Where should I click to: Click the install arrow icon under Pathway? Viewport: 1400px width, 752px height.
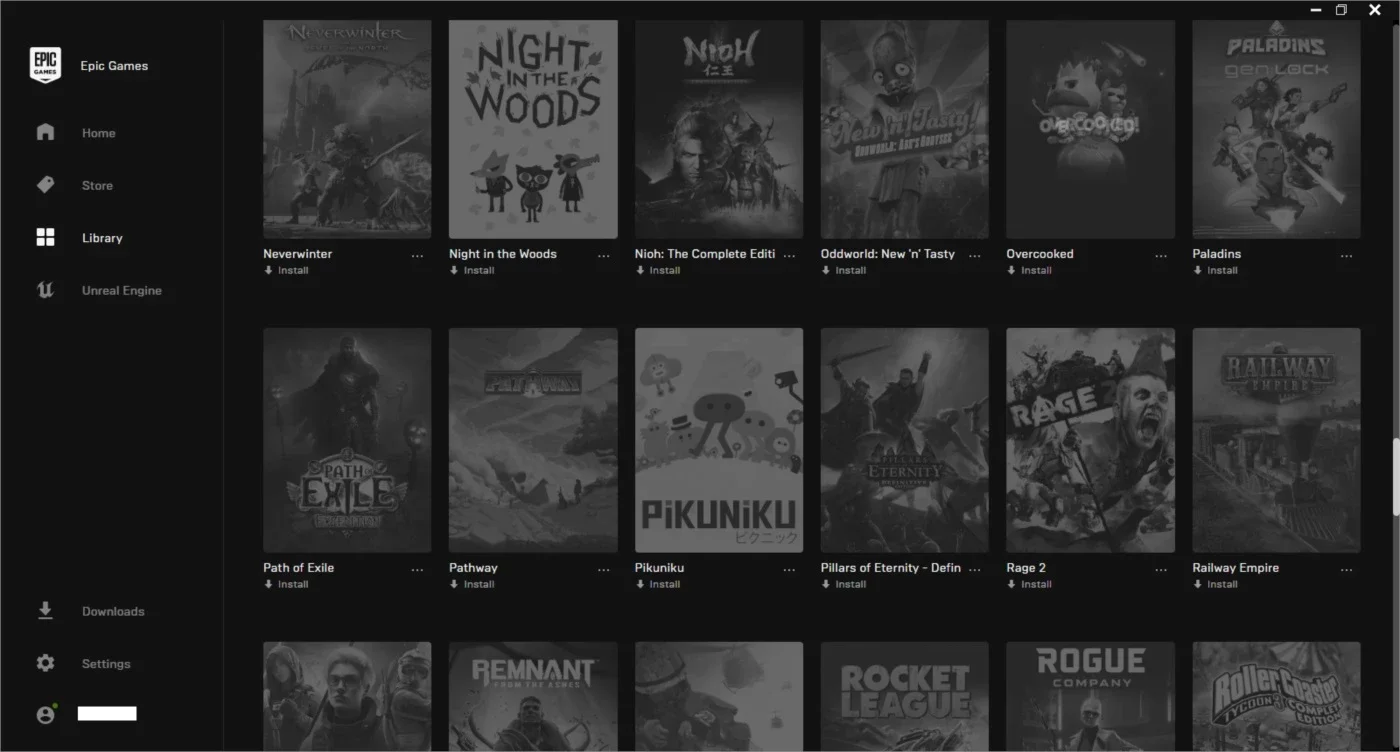tap(454, 584)
